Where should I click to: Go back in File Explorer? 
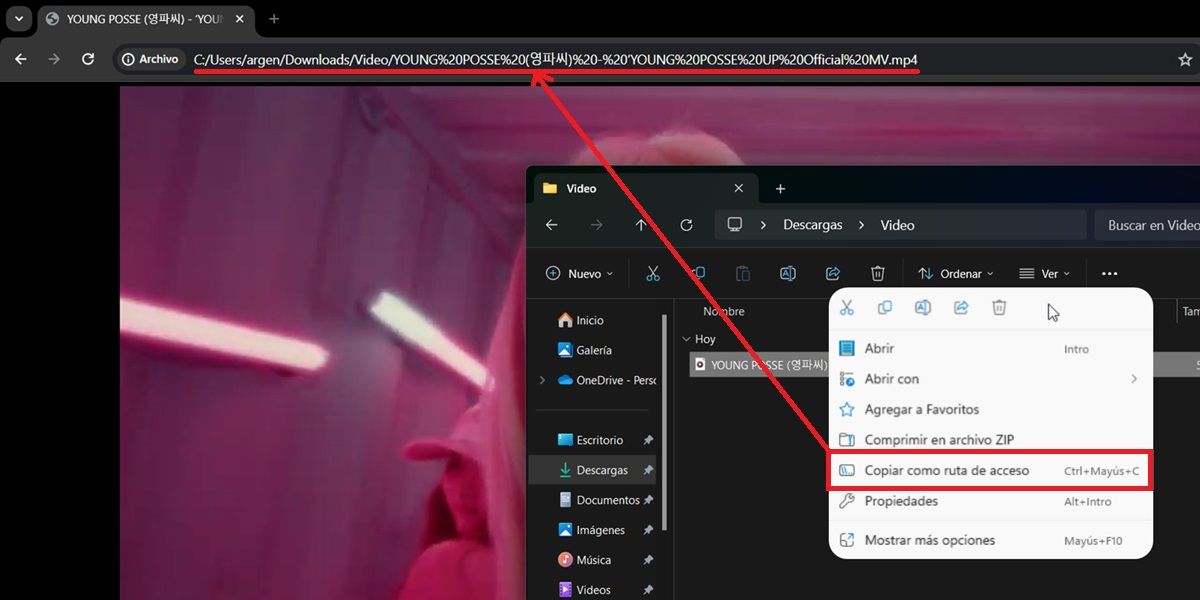coord(551,225)
